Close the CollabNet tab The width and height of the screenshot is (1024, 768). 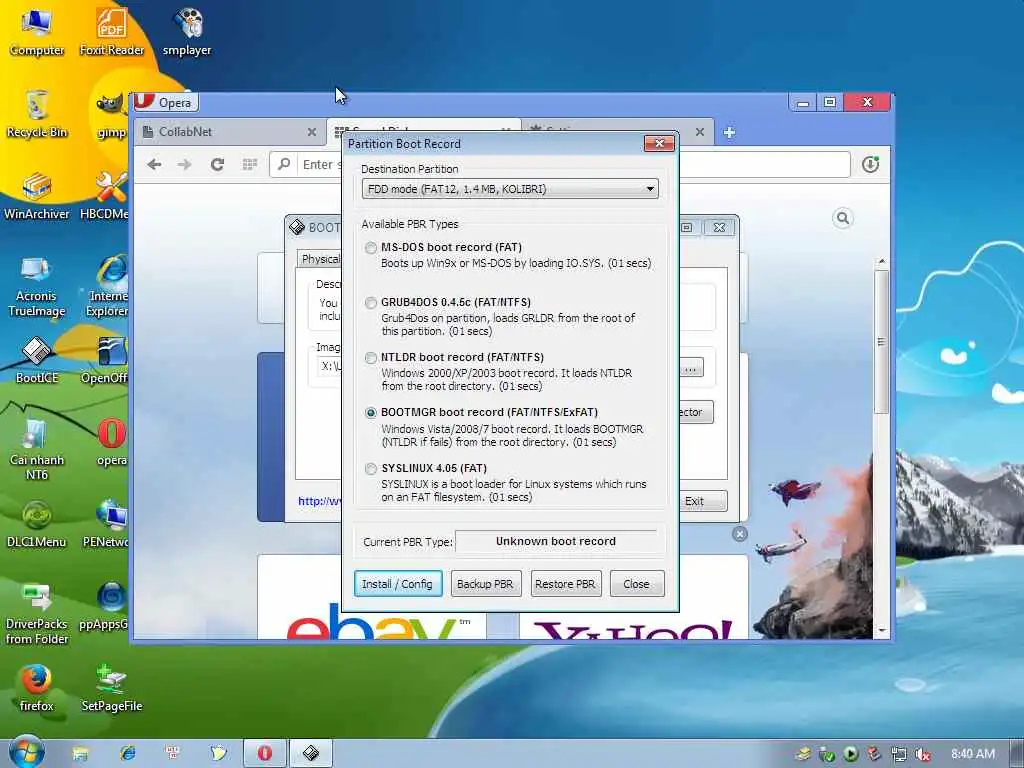312,132
